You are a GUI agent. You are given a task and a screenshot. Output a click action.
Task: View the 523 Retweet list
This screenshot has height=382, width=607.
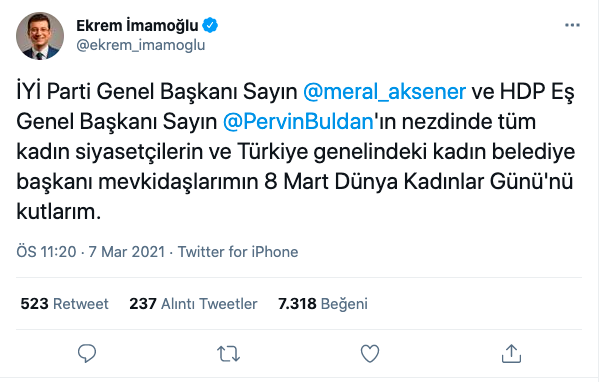(64, 304)
